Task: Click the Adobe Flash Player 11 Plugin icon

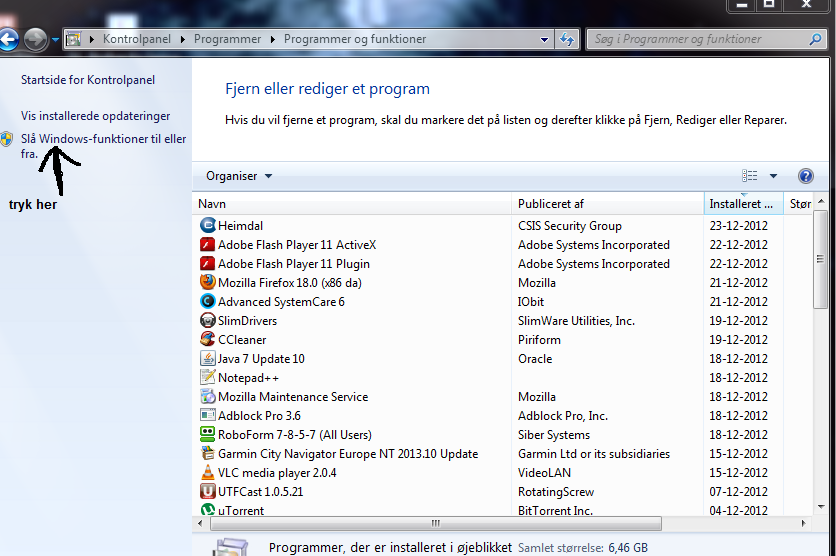Action: point(207,263)
